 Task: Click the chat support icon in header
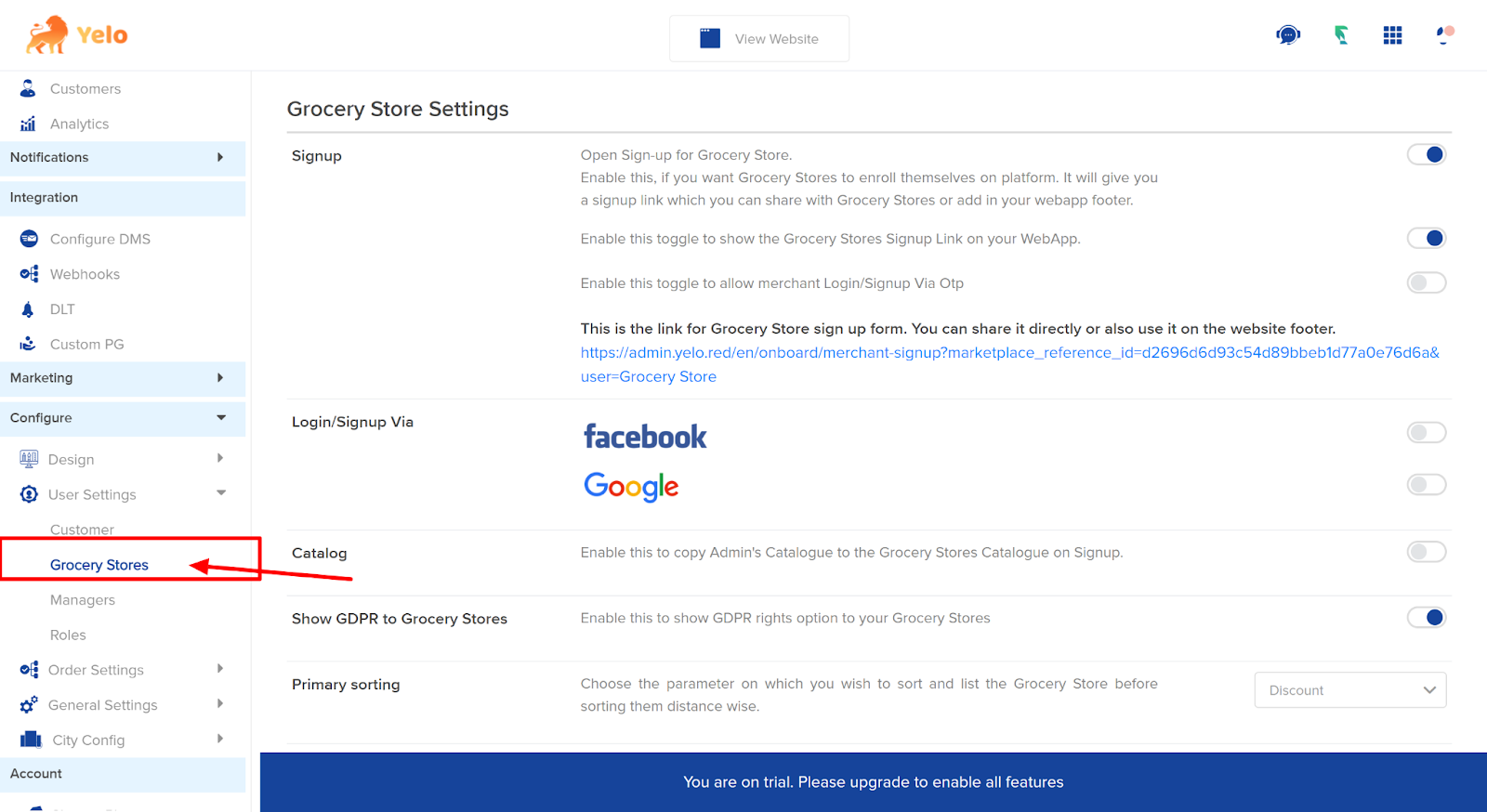click(1288, 35)
